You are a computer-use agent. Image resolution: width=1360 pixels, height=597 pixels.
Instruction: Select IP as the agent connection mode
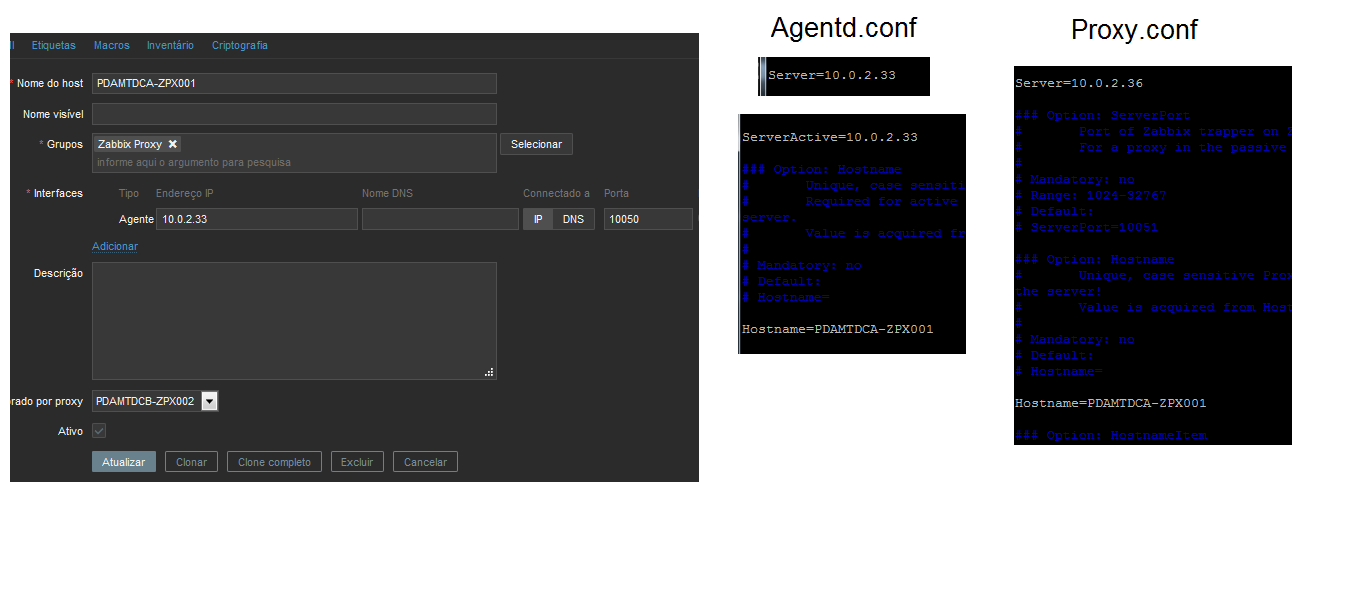coord(538,219)
